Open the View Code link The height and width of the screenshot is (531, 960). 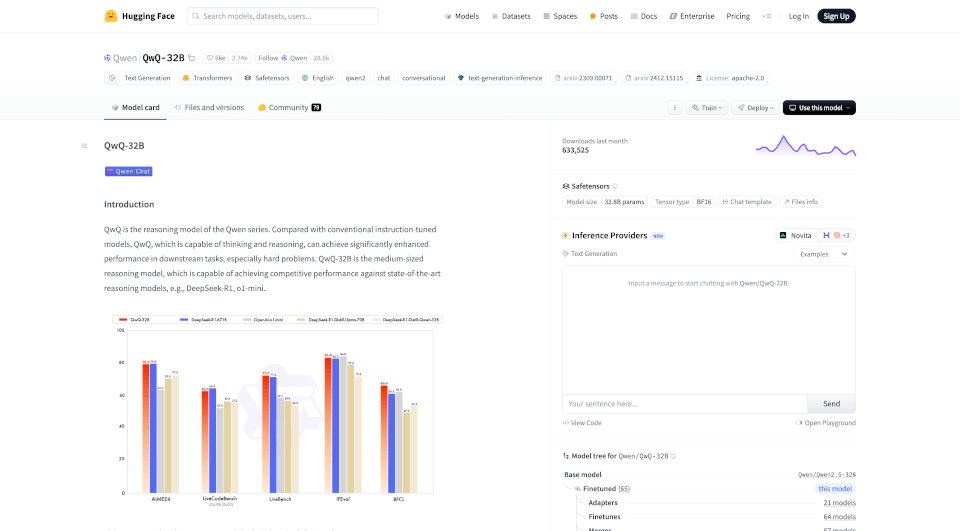[x=582, y=423]
